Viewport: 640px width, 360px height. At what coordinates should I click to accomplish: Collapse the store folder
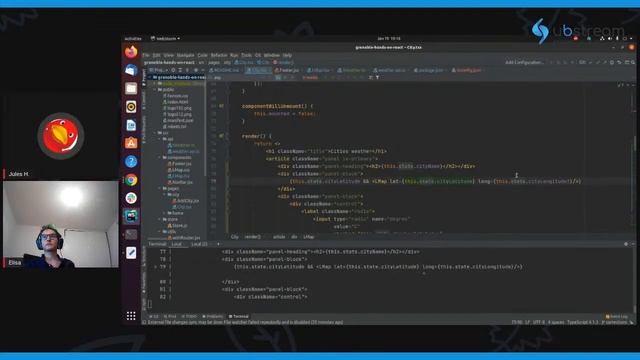coord(160,219)
